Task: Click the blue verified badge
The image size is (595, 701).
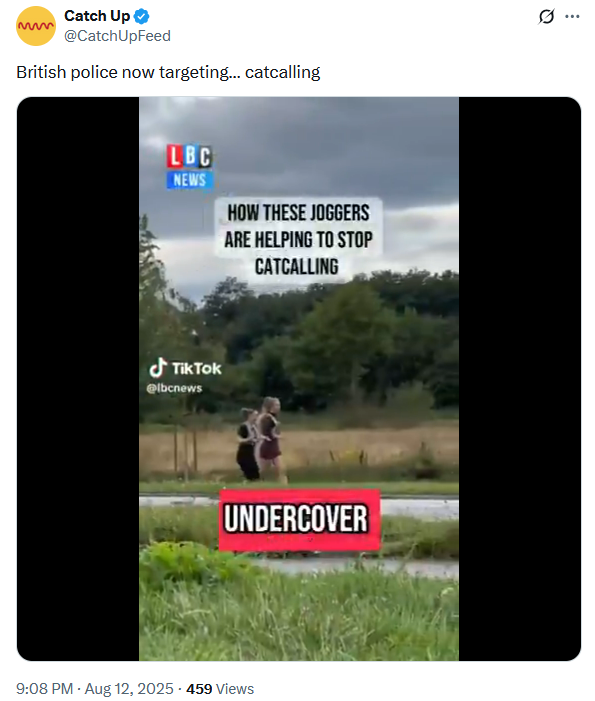Action: (x=142, y=17)
